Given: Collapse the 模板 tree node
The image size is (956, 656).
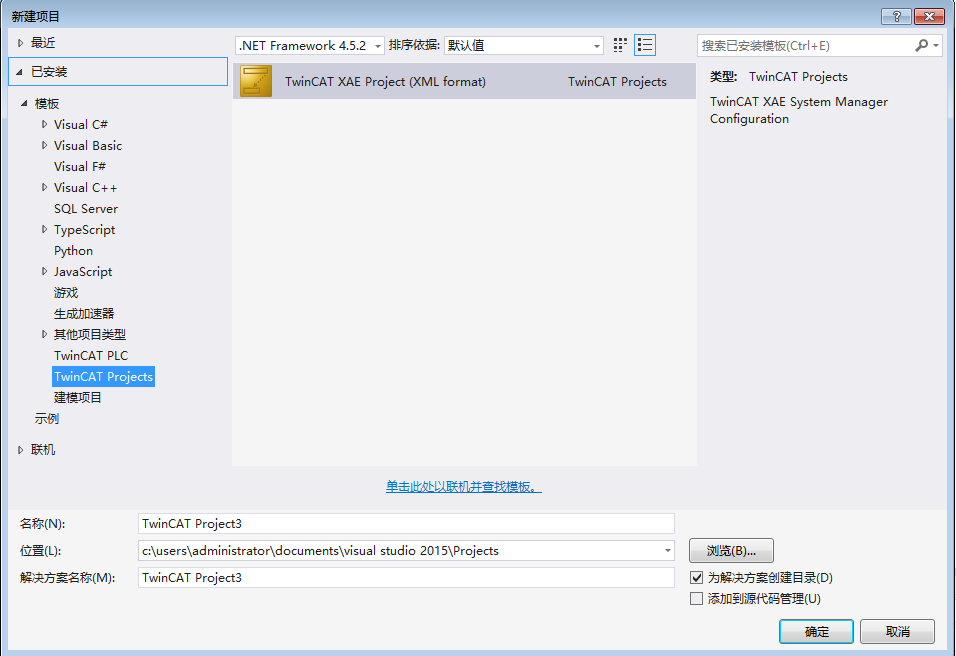Looking at the screenshot, I should 24,103.
